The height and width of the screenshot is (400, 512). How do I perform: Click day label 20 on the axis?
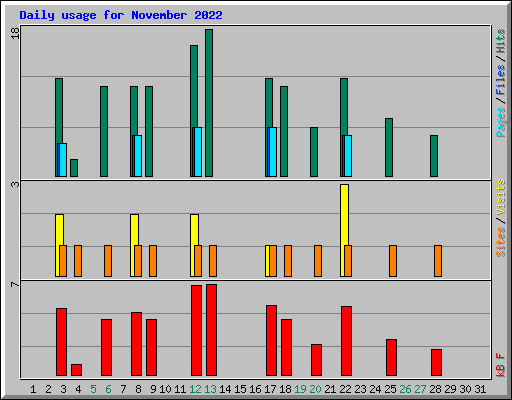pos(315,389)
